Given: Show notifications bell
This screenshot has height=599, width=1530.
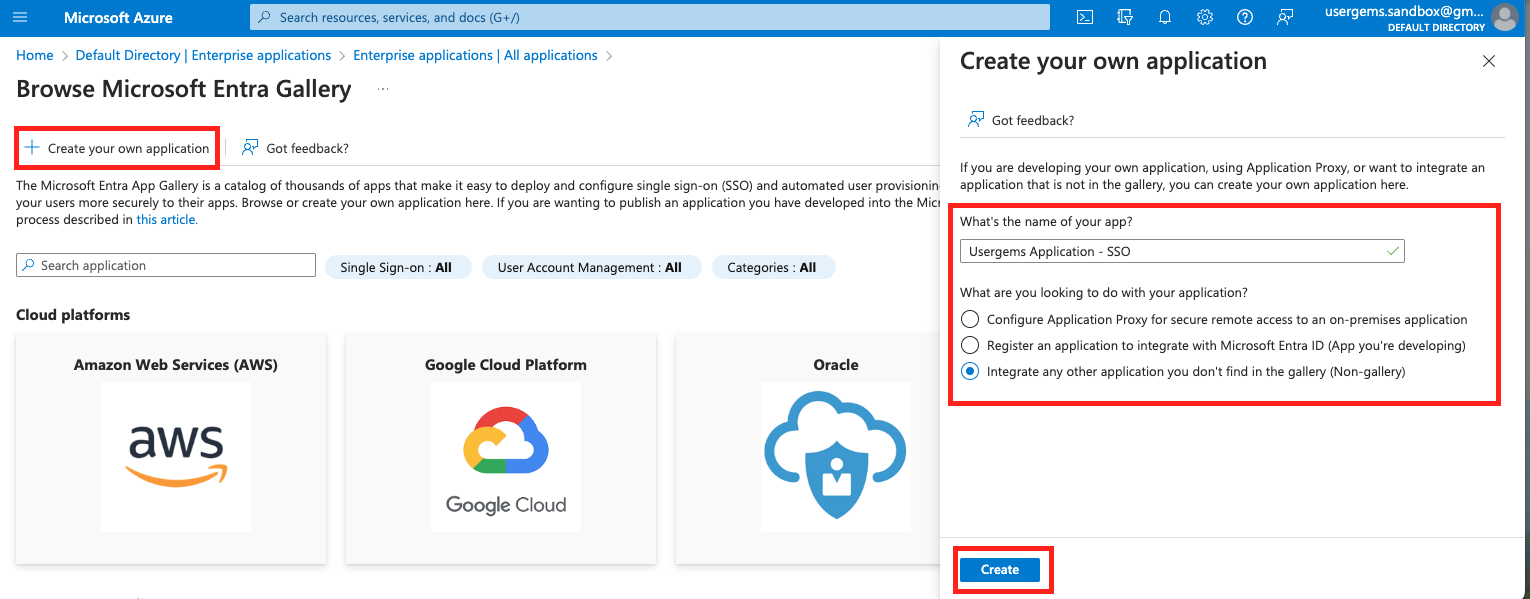Looking at the screenshot, I should pos(1165,17).
